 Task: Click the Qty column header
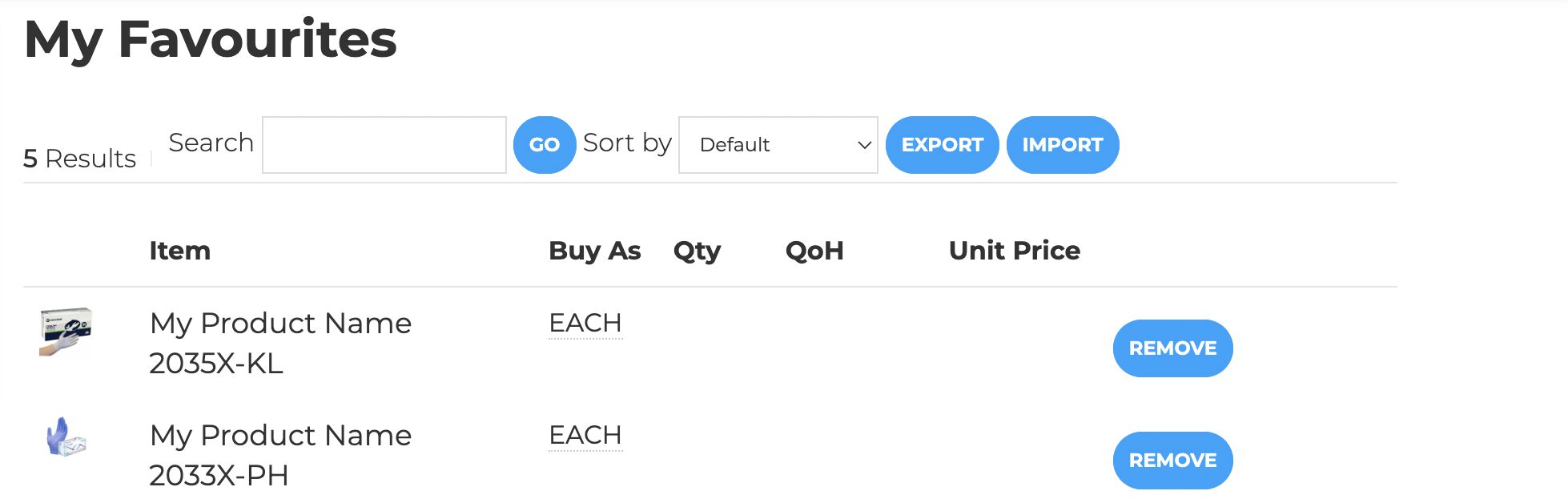[x=697, y=251]
